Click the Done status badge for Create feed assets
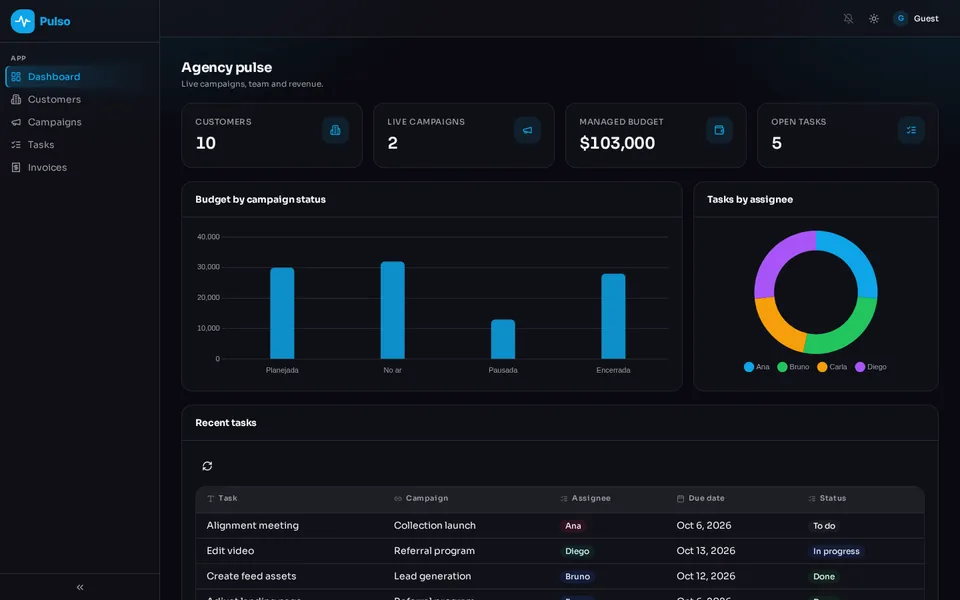Viewport: 960px width, 600px height. (x=823, y=577)
